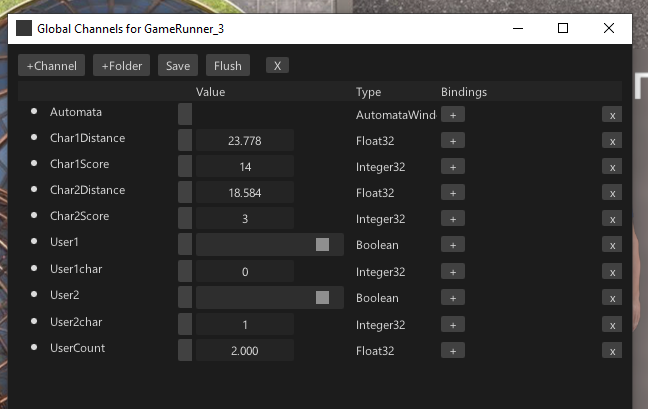Click the AutomataWind type label
Screen dimensions: 648x409
pos(395,115)
